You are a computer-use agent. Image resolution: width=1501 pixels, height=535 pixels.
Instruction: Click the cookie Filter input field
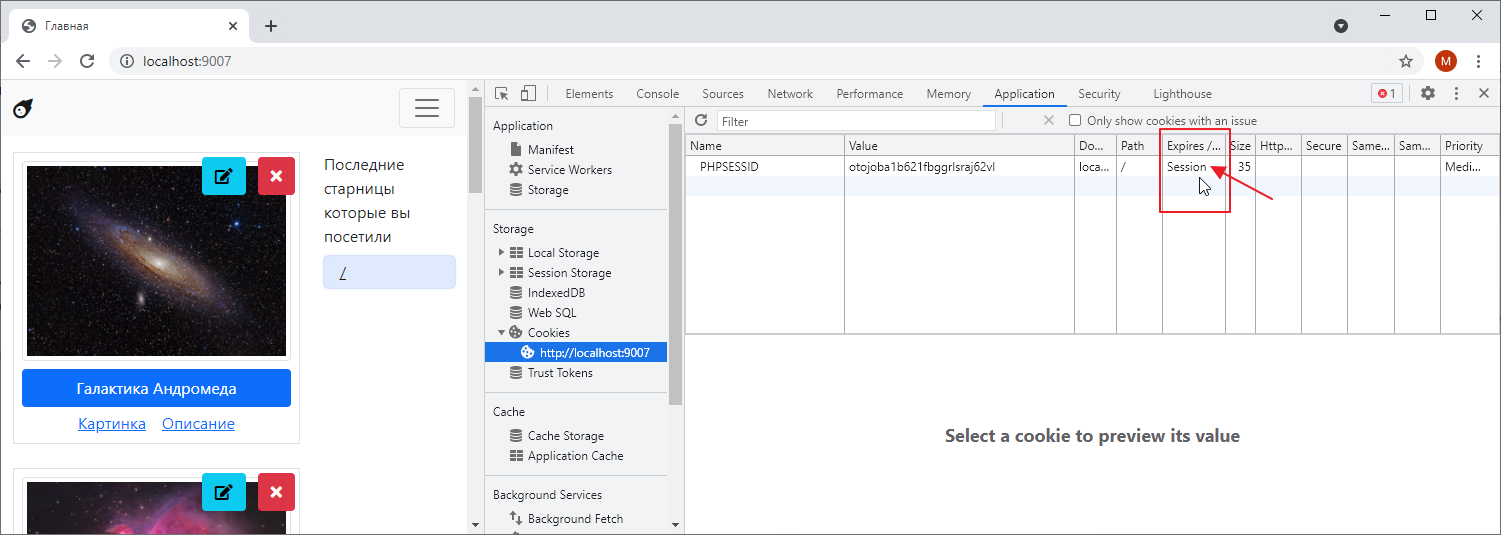(x=856, y=121)
